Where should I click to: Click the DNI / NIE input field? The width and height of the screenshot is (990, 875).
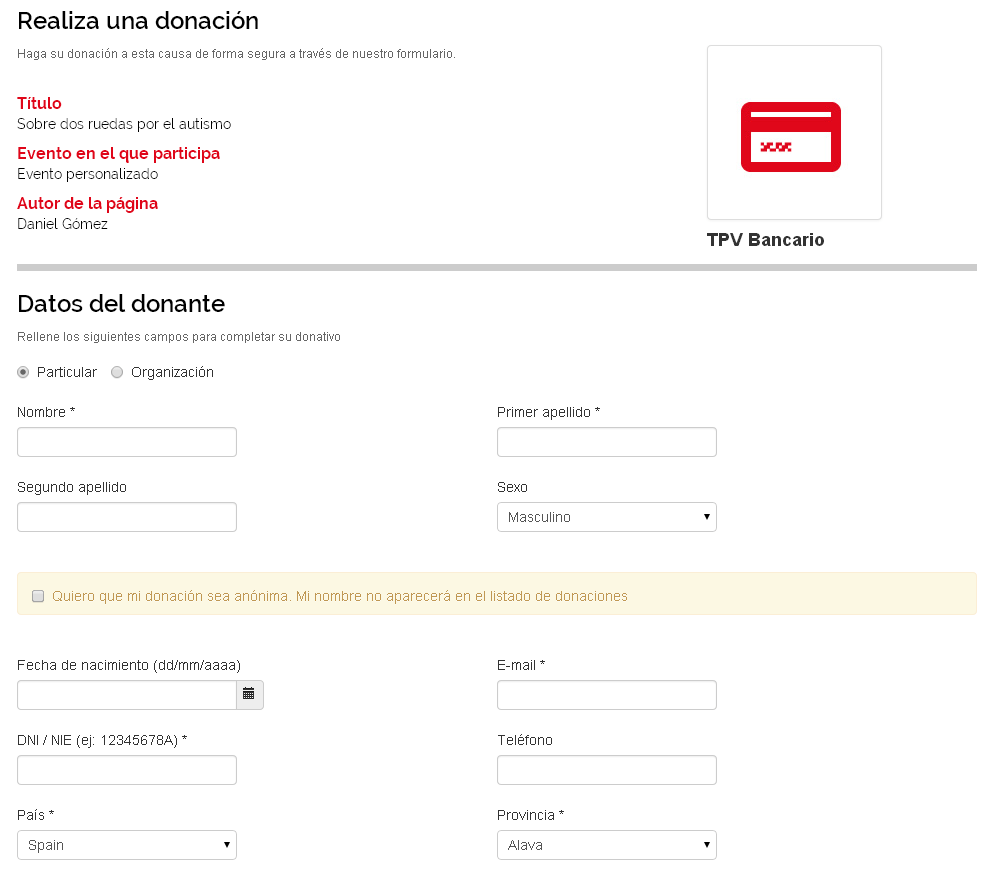[x=127, y=770]
